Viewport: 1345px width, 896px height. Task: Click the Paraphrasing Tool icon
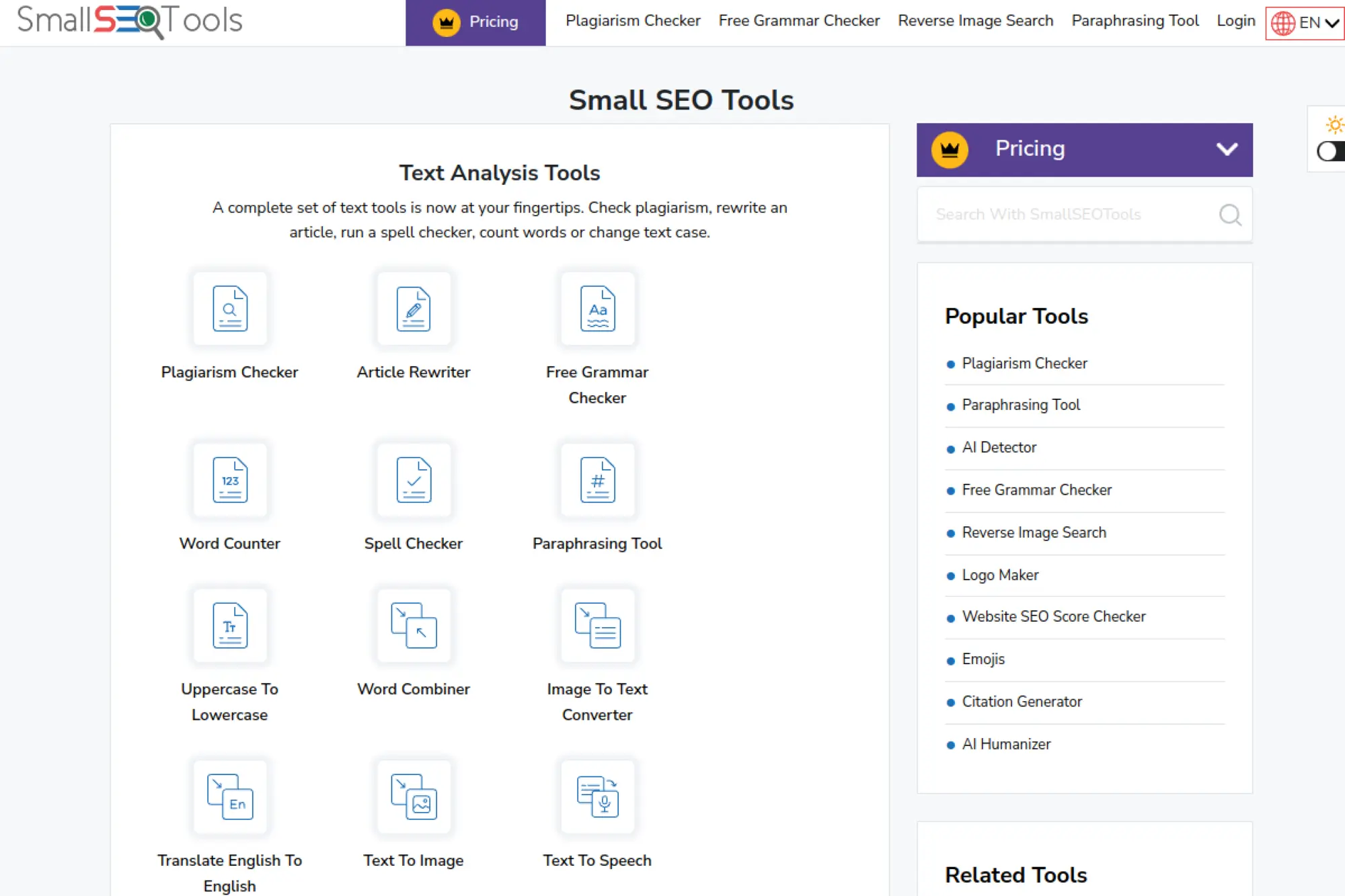point(597,480)
